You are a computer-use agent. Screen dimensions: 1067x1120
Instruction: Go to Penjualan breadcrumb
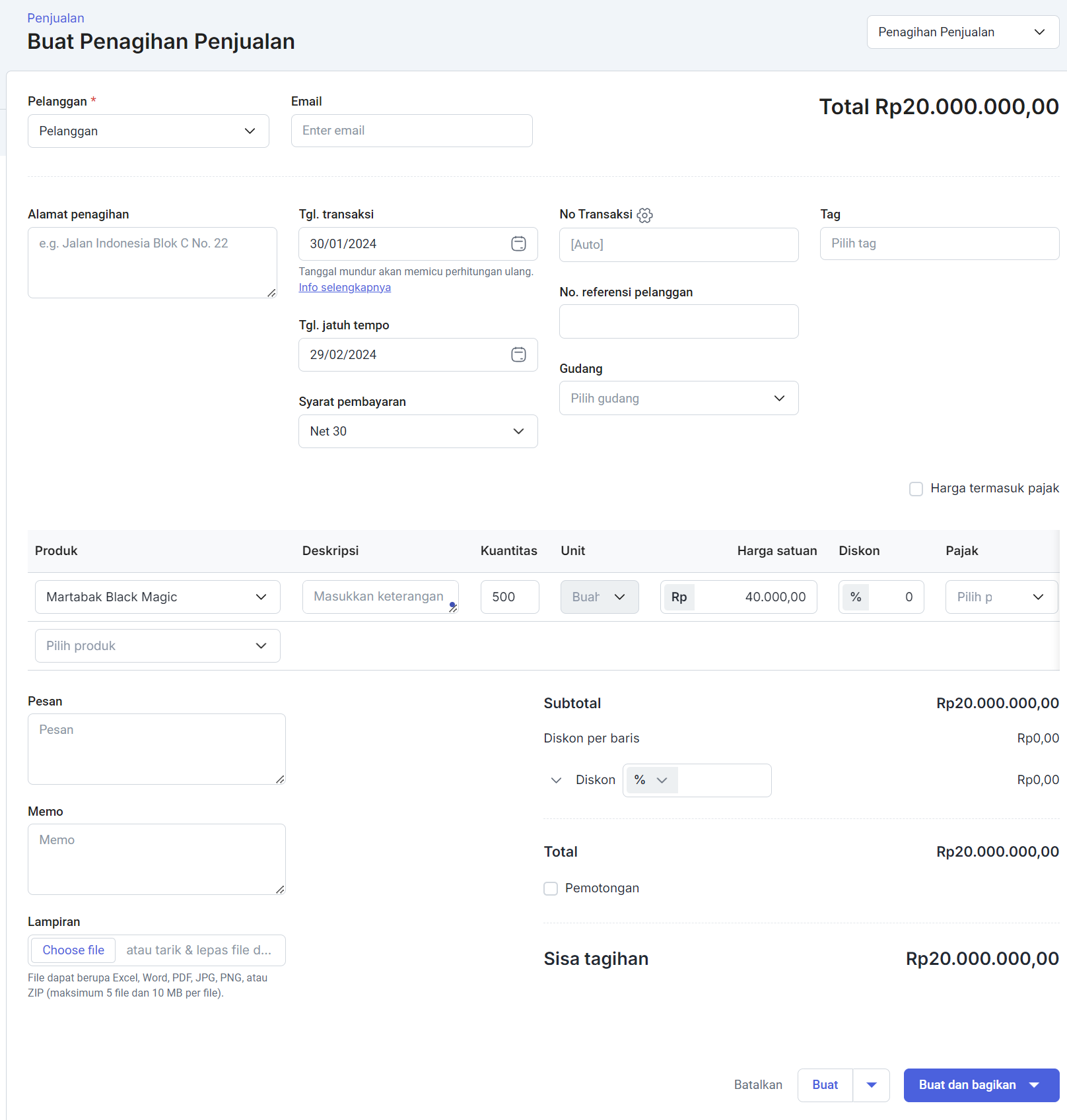tap(55, 18)
